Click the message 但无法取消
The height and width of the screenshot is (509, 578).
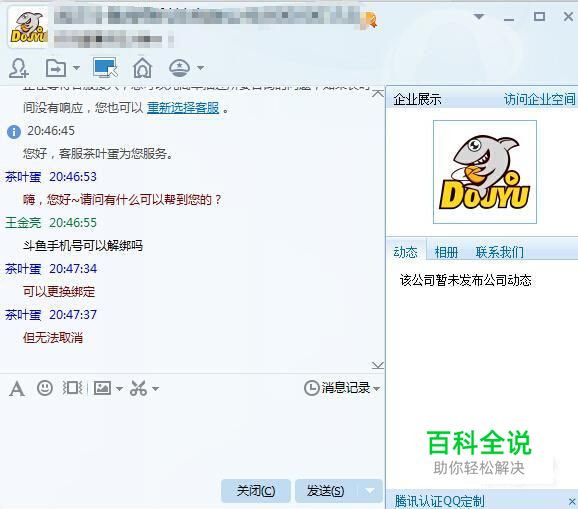(x=53, y=338)
